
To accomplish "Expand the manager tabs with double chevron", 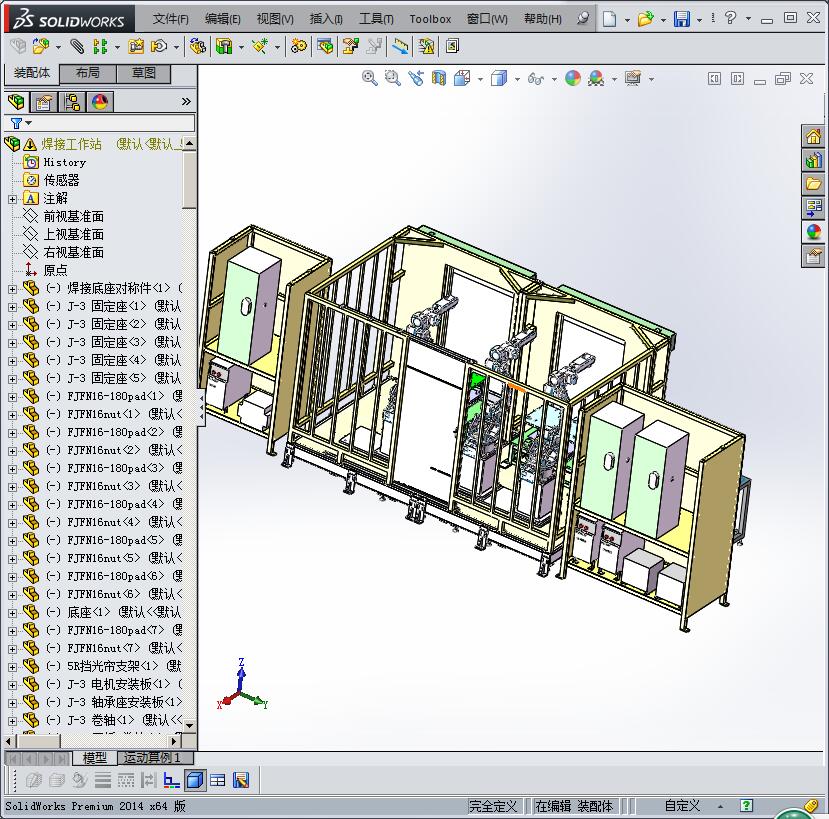I will click(x=186, y=102).
